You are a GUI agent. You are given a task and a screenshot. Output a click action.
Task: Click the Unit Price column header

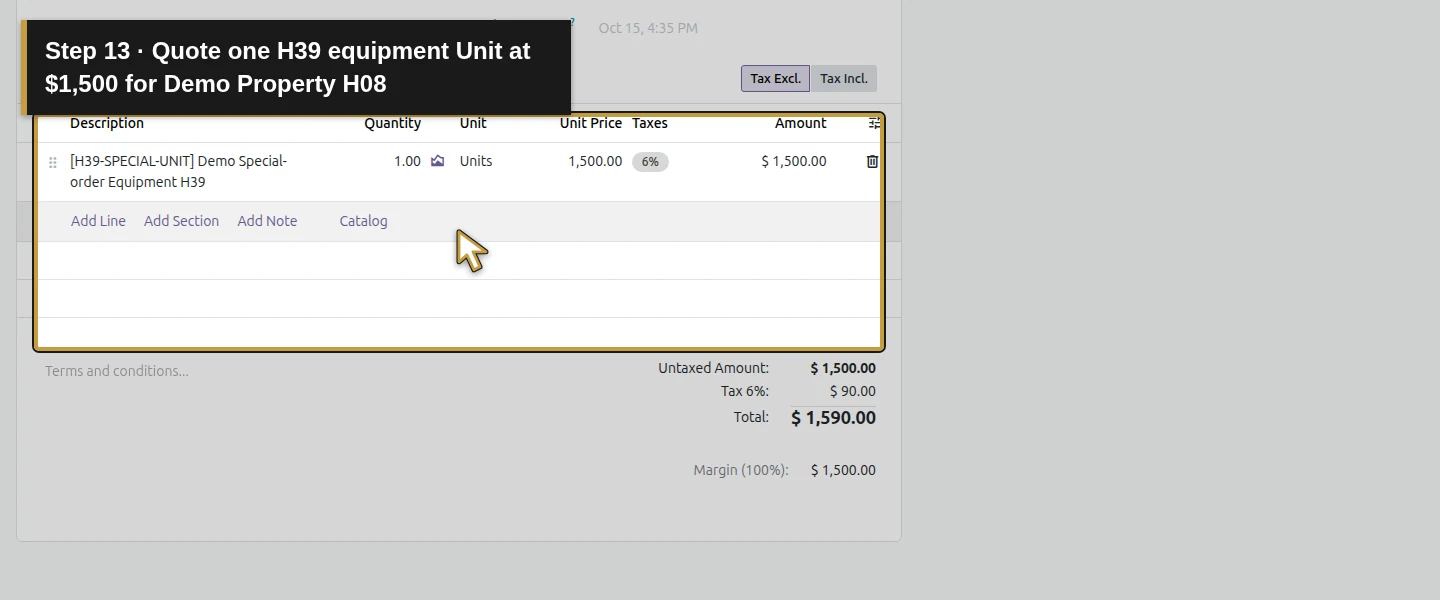(591, 123)
